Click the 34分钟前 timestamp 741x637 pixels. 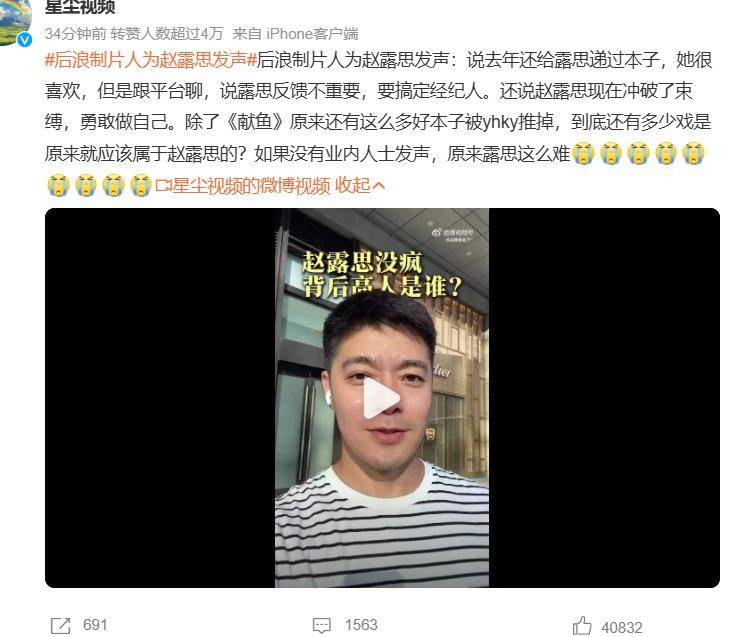pos(76,34)
